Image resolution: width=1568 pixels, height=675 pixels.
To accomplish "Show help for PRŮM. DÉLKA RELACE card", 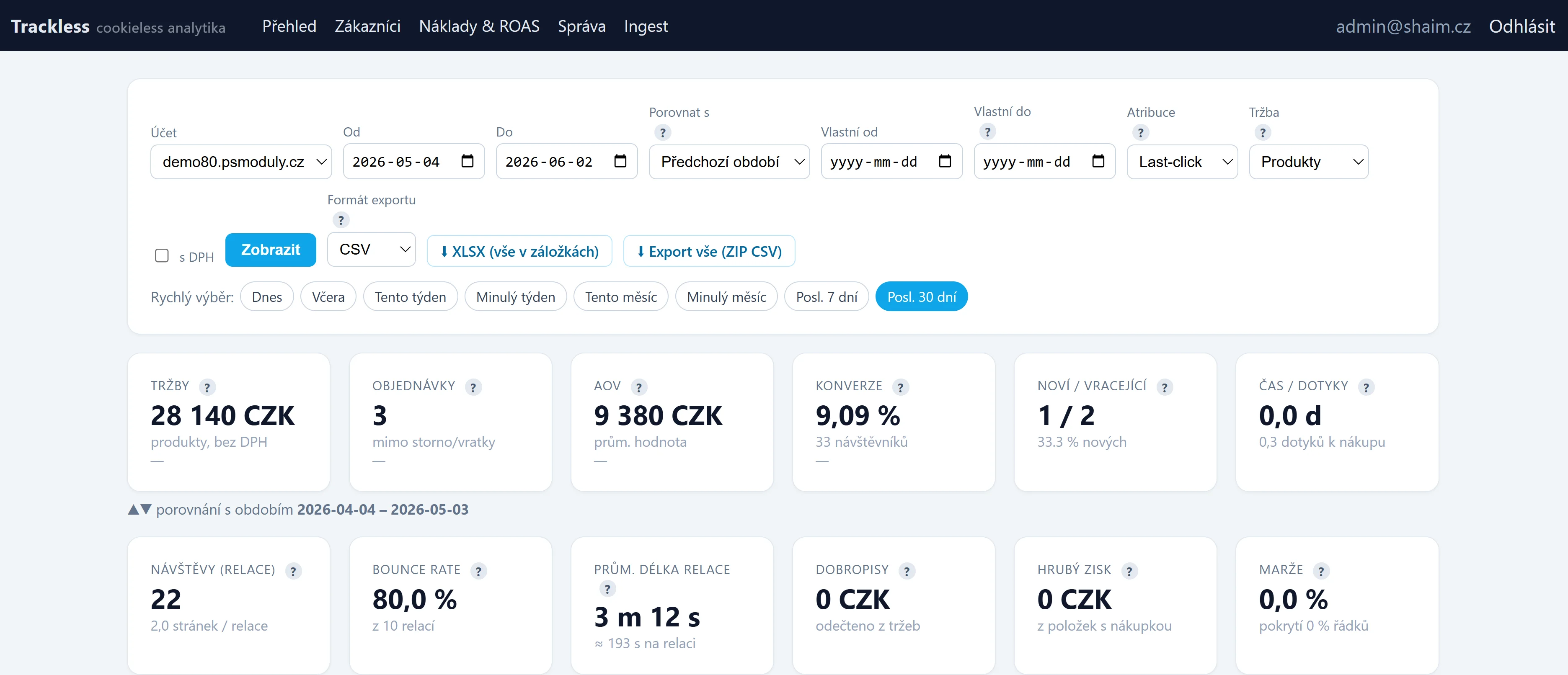I will (x=607, y=589).
